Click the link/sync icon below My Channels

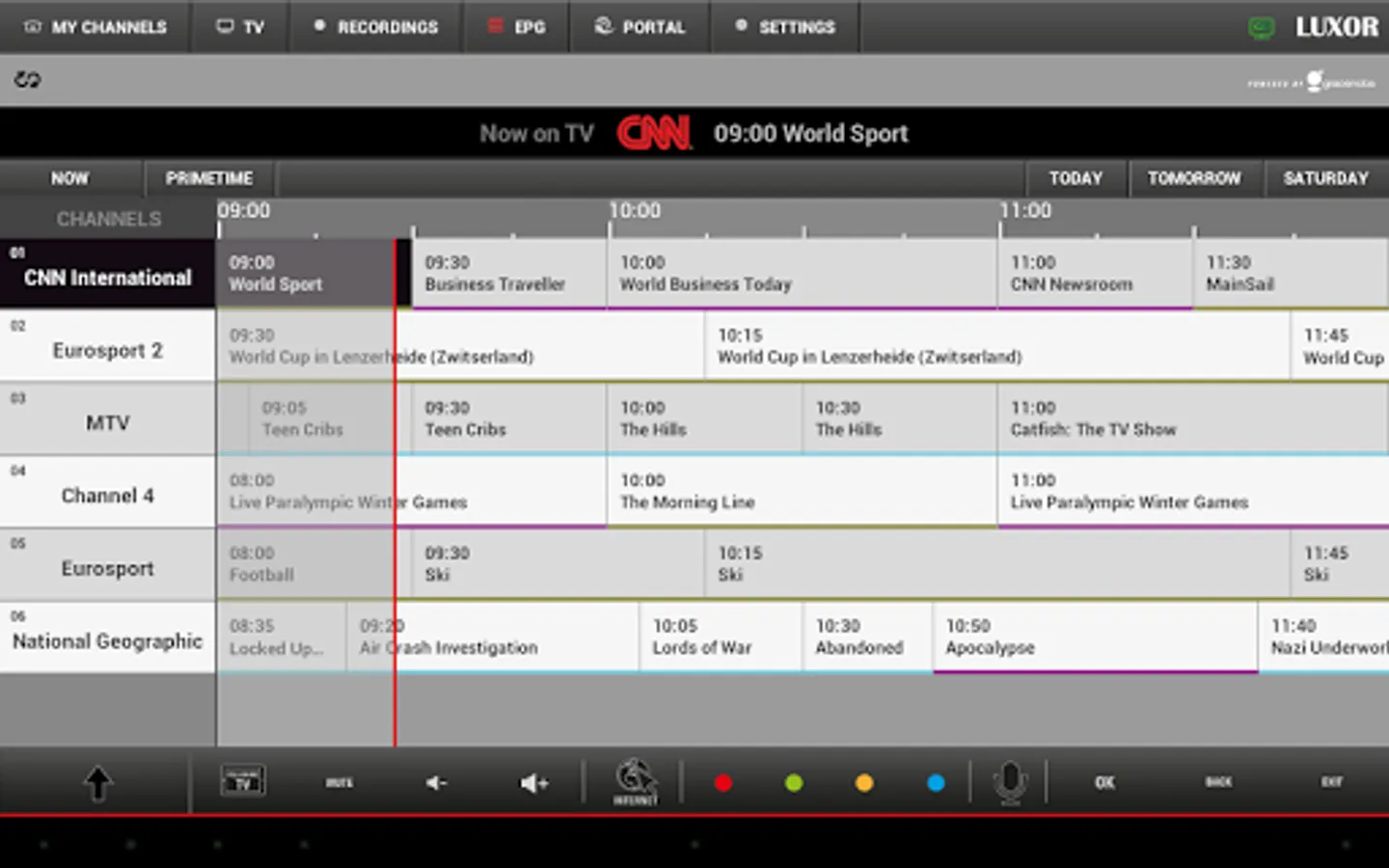point(27,80)
